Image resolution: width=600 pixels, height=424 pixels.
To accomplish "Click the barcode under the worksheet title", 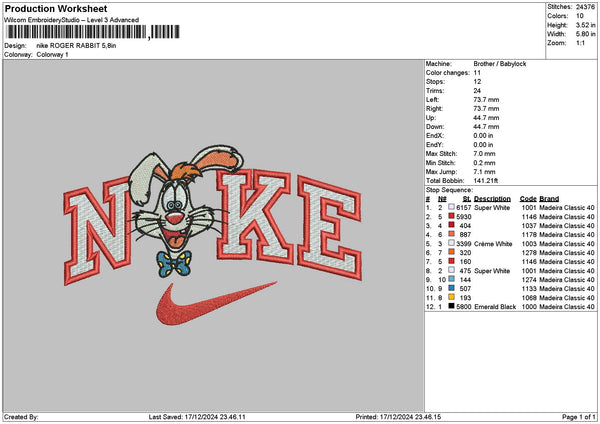I will click(x=93, y=32).
